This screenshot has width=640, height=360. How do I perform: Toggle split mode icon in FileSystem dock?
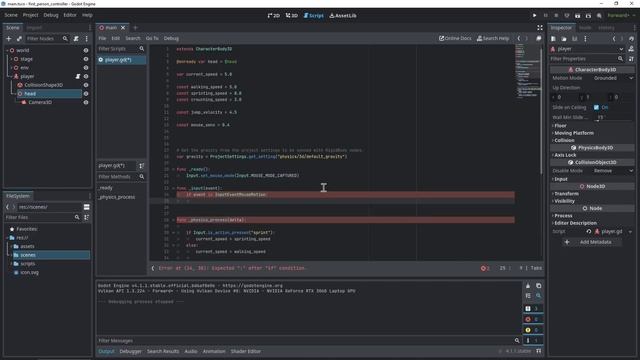pyautogui.click(x=87, y=207)
